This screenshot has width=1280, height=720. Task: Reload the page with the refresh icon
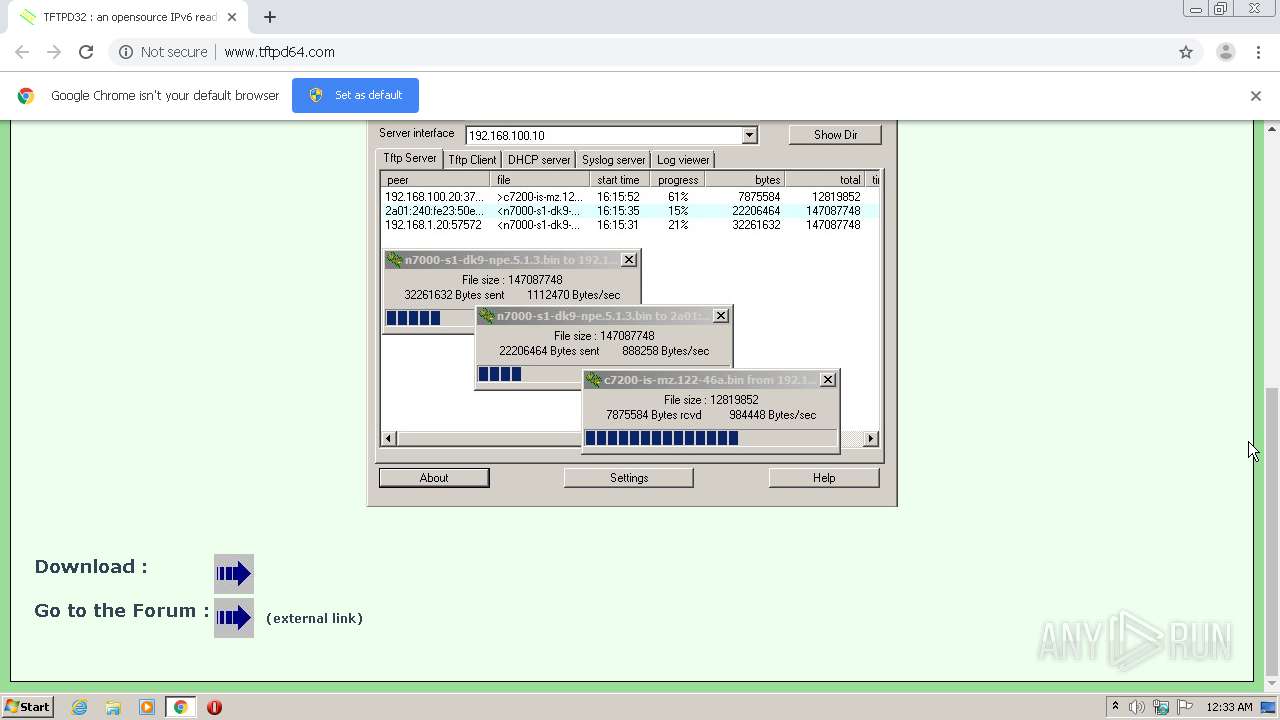(x=86, y=52)
